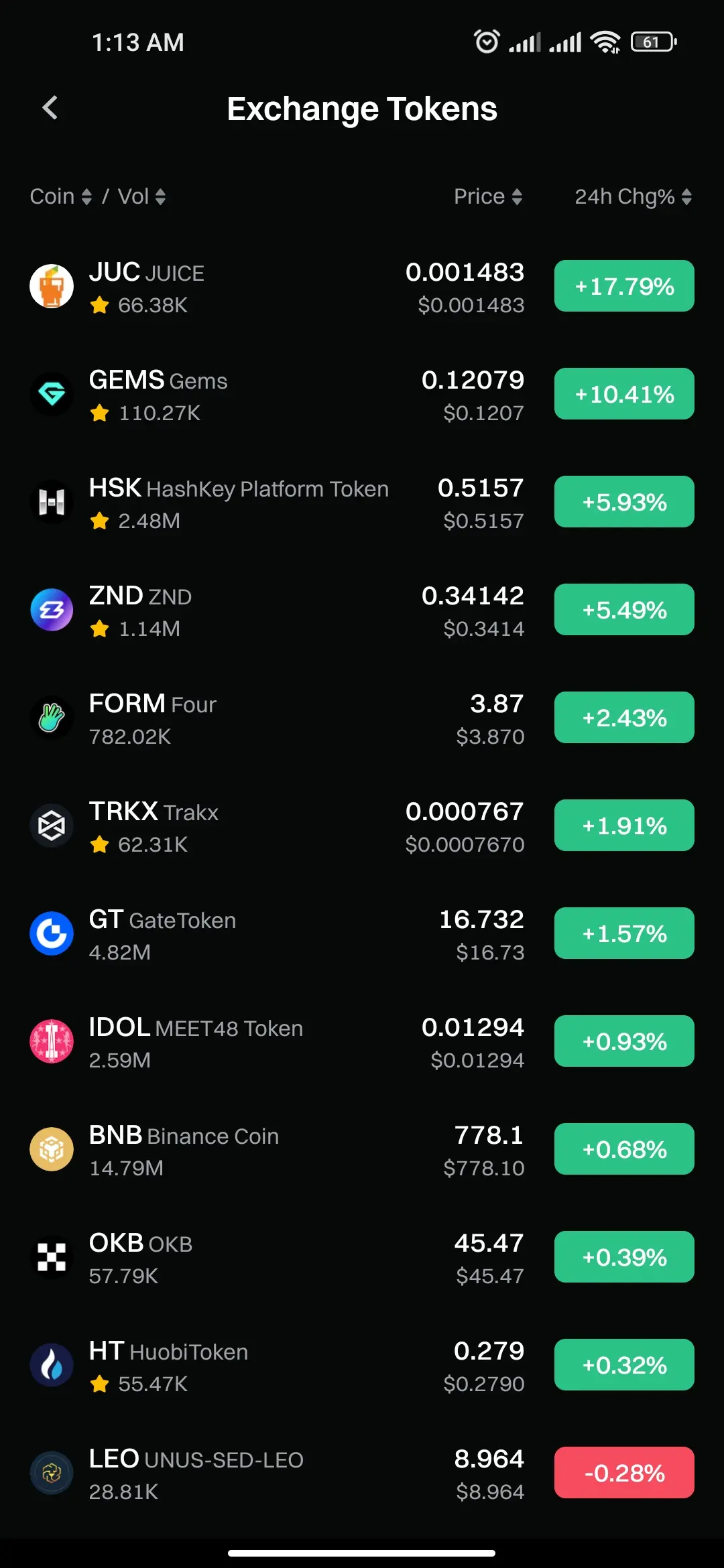Tap the HashKey HSK logo icon
Viewport: 724px width, 1568px height.
pos(52,502)
